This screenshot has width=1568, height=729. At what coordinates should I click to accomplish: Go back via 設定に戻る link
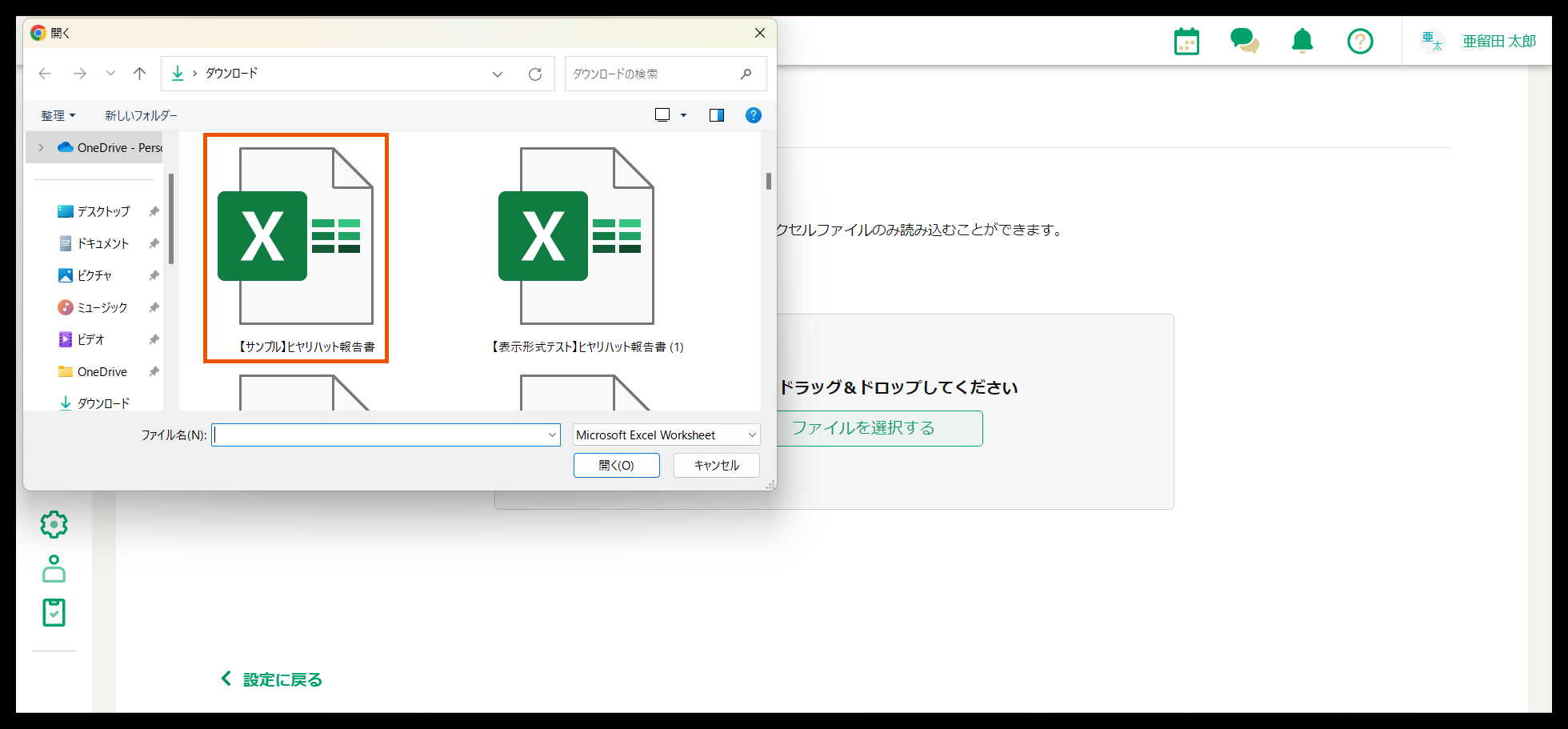click(x=272, y=679)
